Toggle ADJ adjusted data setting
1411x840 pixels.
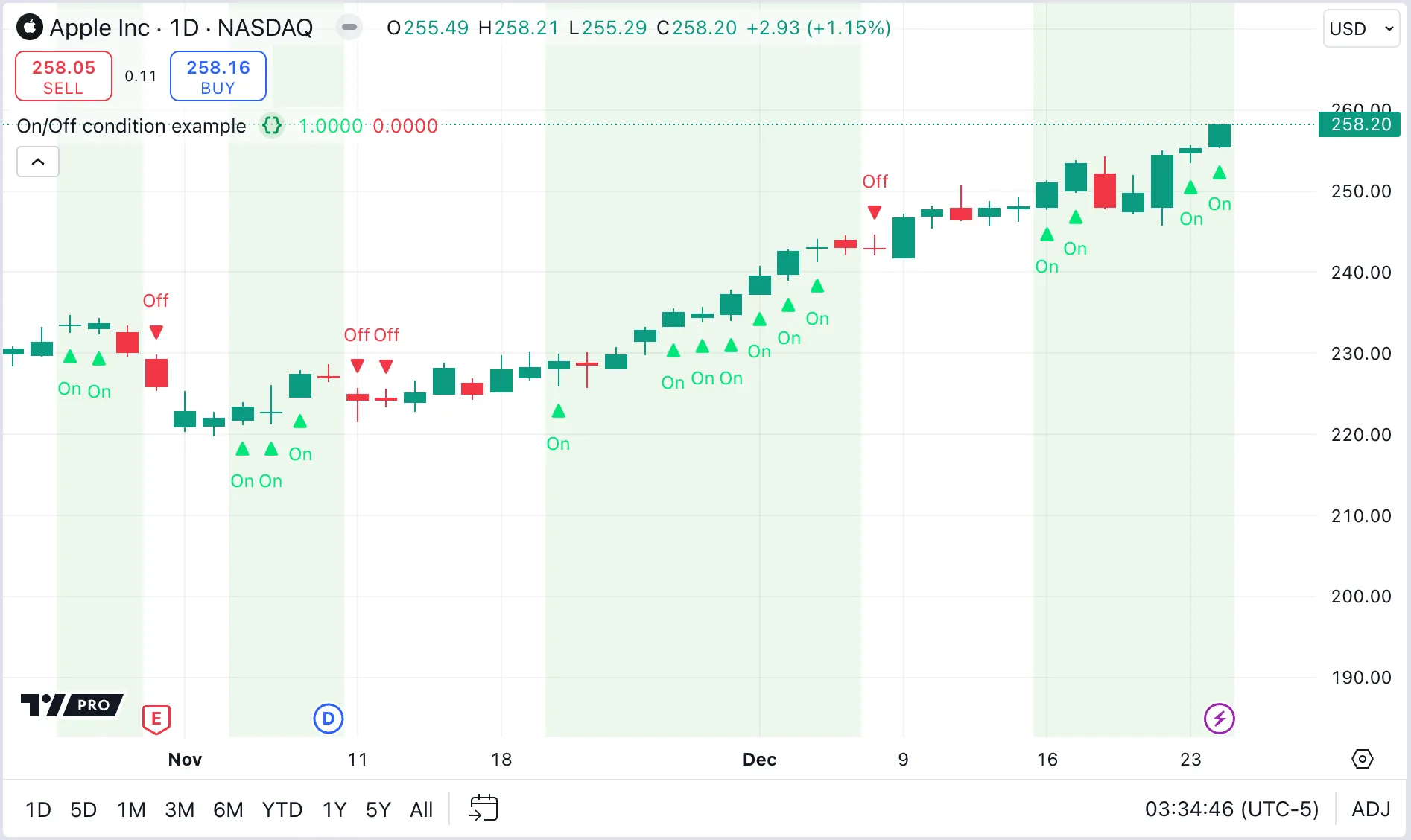click(1371, 809)
